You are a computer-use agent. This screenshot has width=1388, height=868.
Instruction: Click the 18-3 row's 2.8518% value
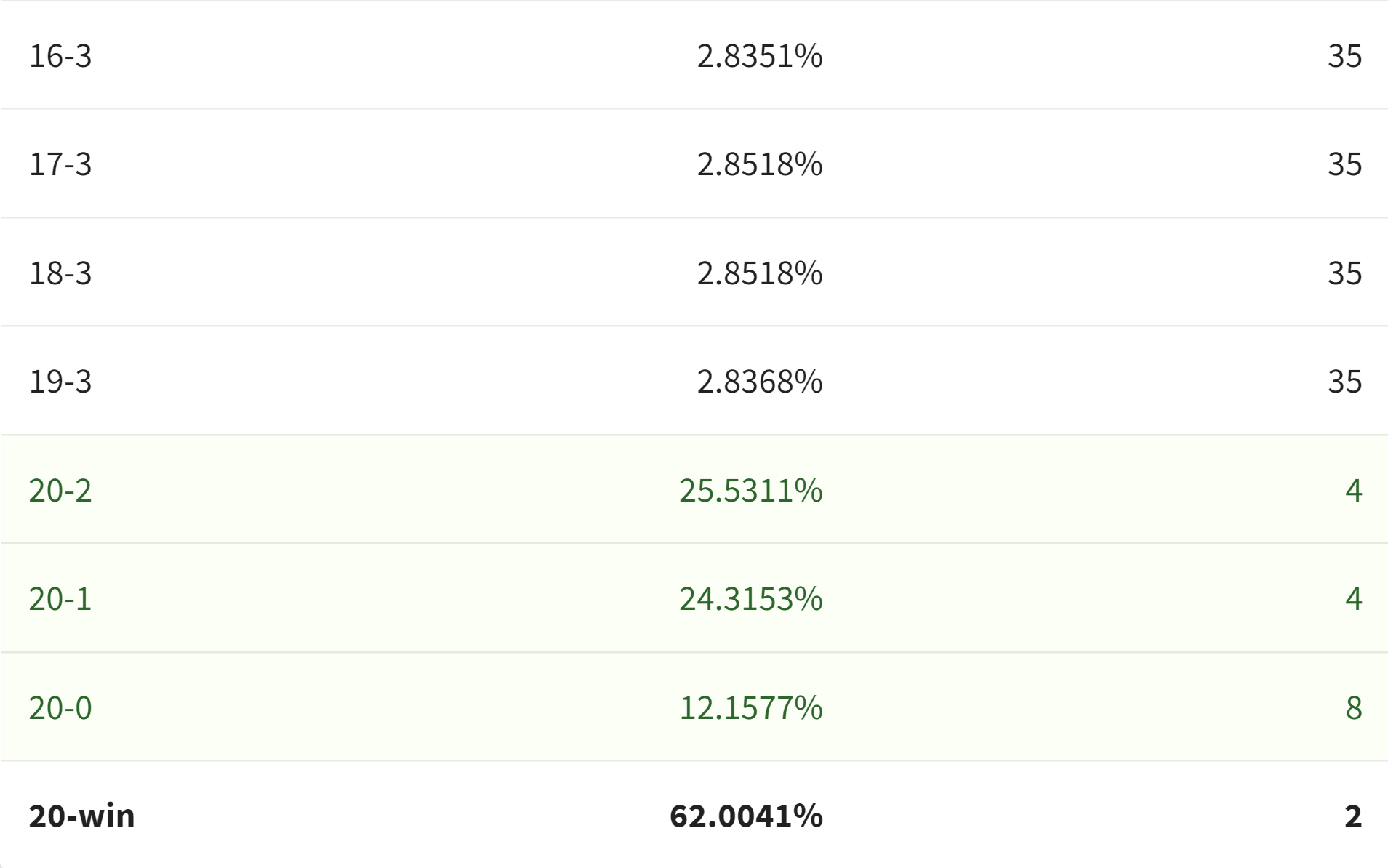coord(760,273)
